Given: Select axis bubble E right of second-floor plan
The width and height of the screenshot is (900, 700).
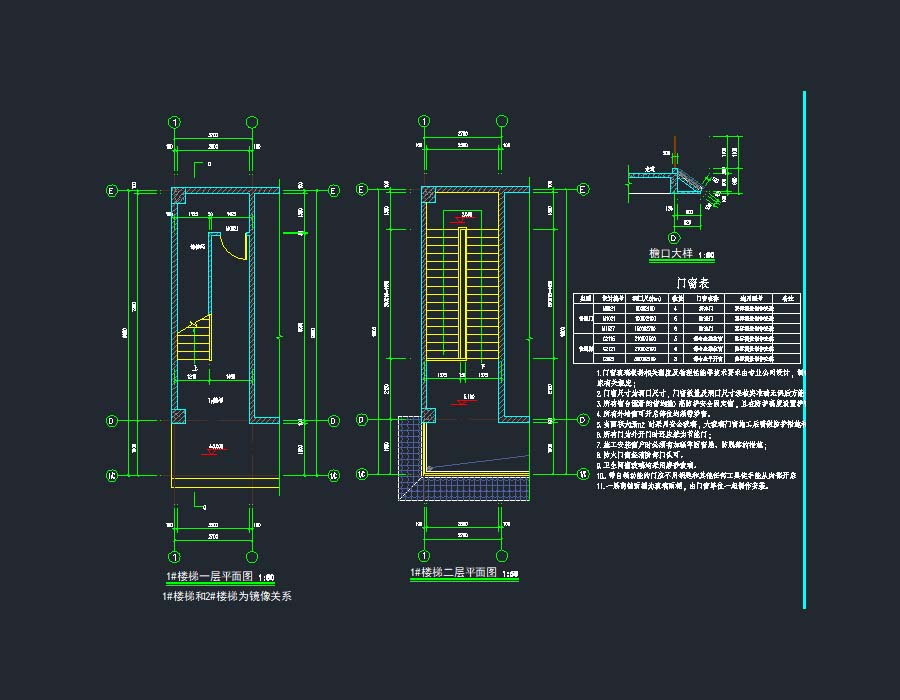Looking at the screenshot, I should [x=583, y=189].
